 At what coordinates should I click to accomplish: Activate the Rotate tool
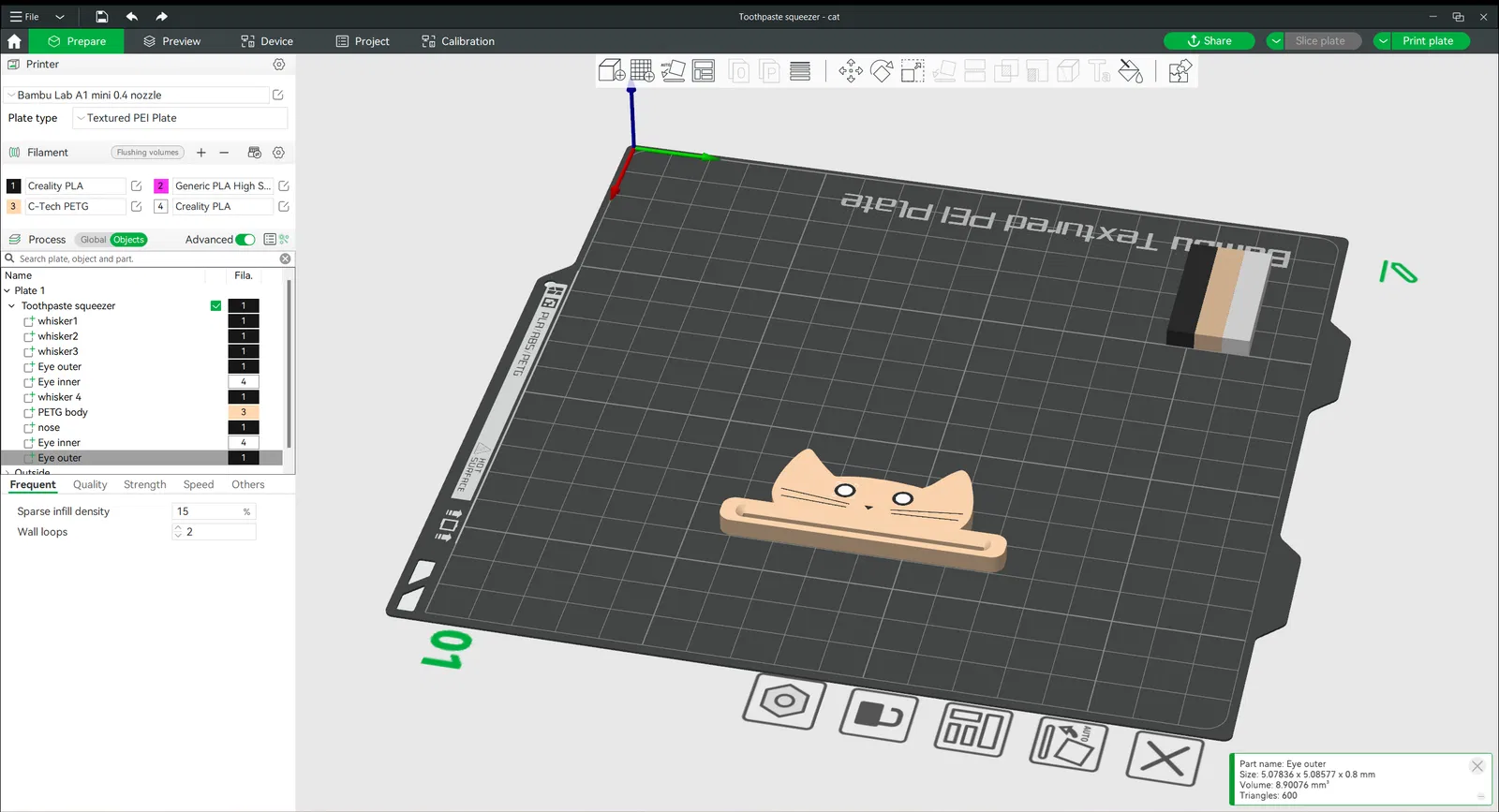[x=882, y=71]
